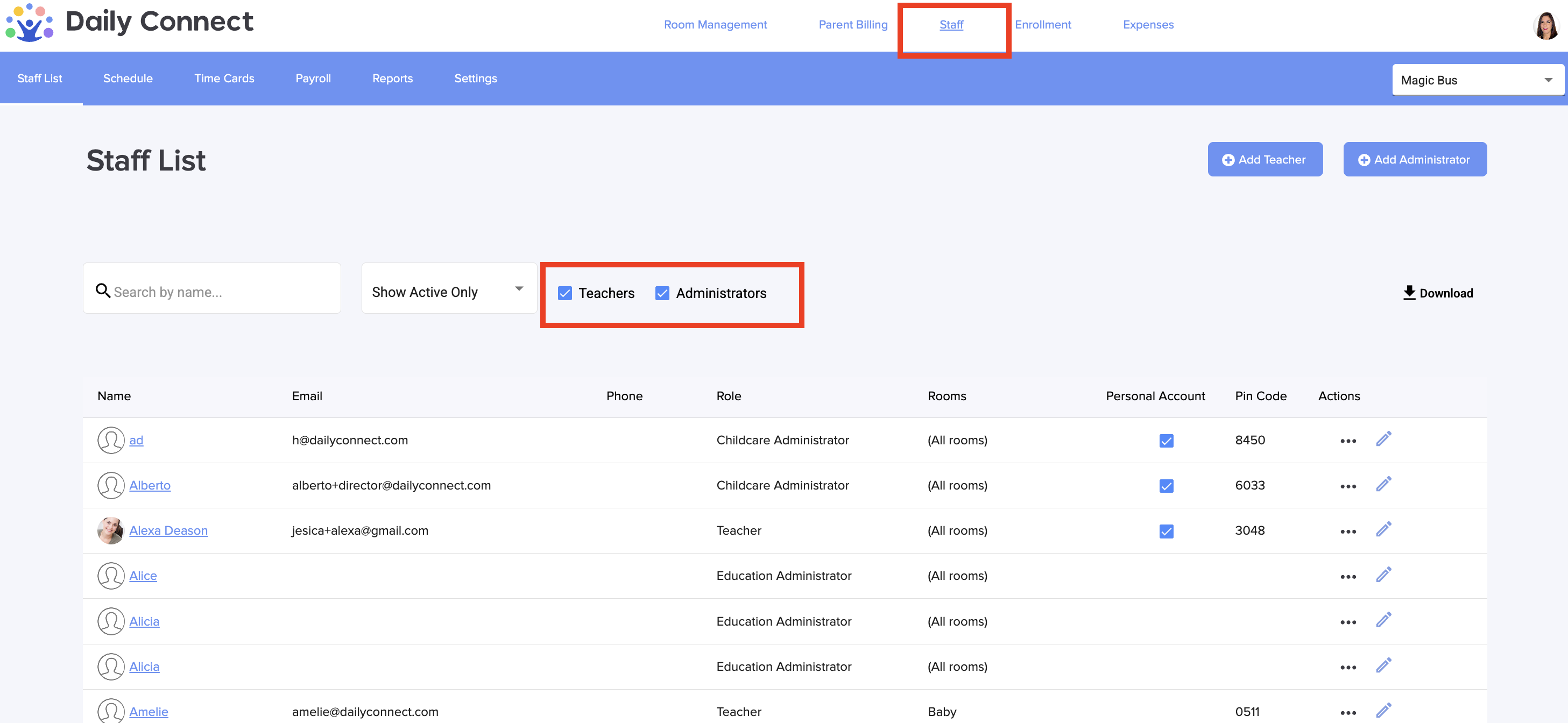Screen dimensions: 1568x723
Task: Go to Parent Billing in top navigation
Action: (852, 25)
